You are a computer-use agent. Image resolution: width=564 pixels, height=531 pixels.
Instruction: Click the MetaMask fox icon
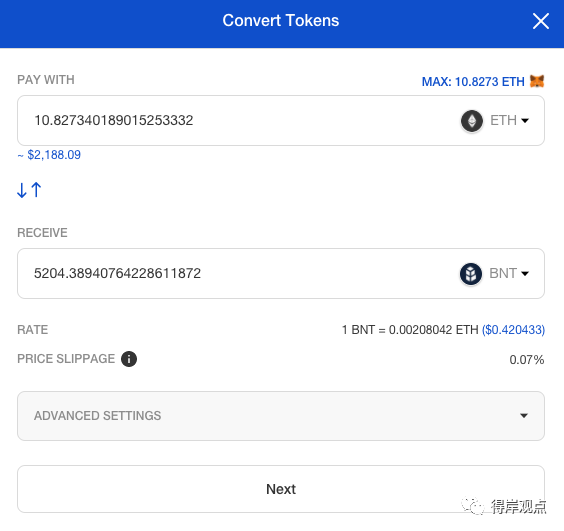tap(537, 81)
